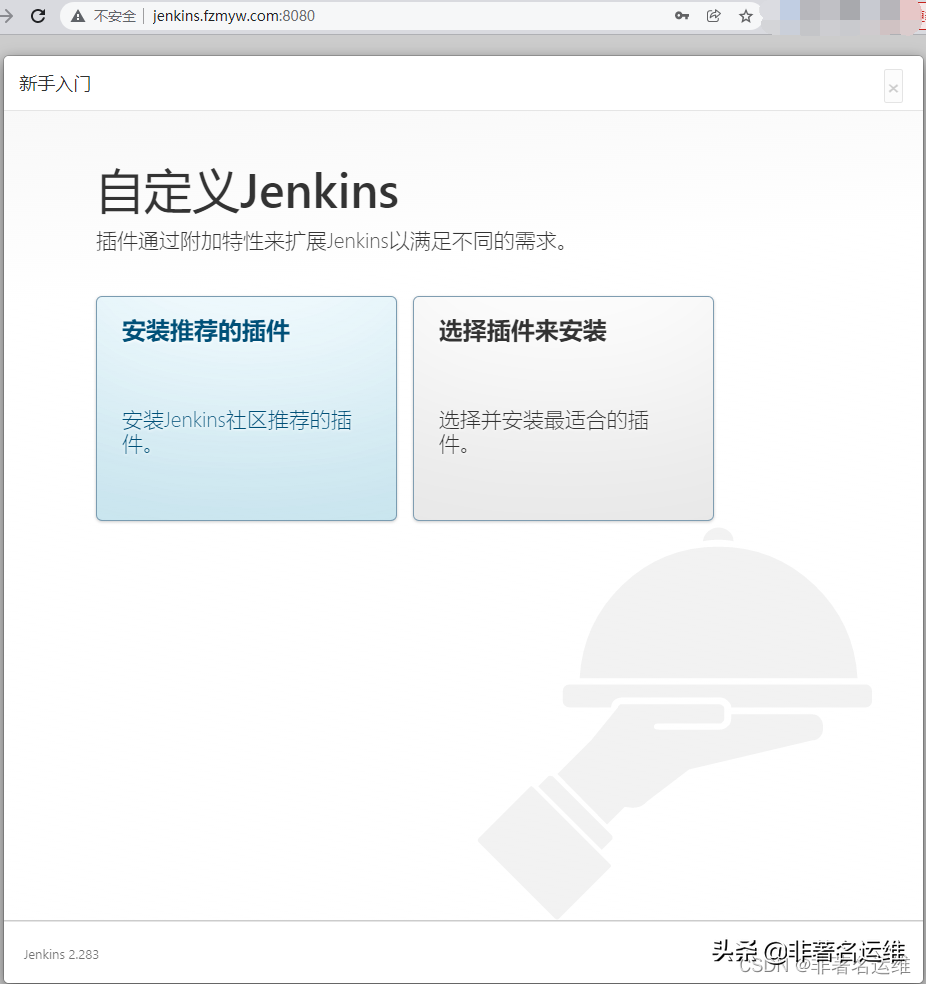Click the "新手入门" header title
This screenshot has width=926, height=984.
pyautogui.click(x=55, y=84)
